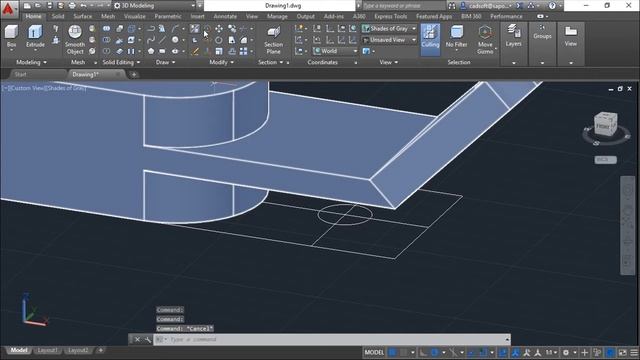640x360 pixels.
Task: Click the Undo arrow in quick access toolbar
Action: tap(83, 6)
